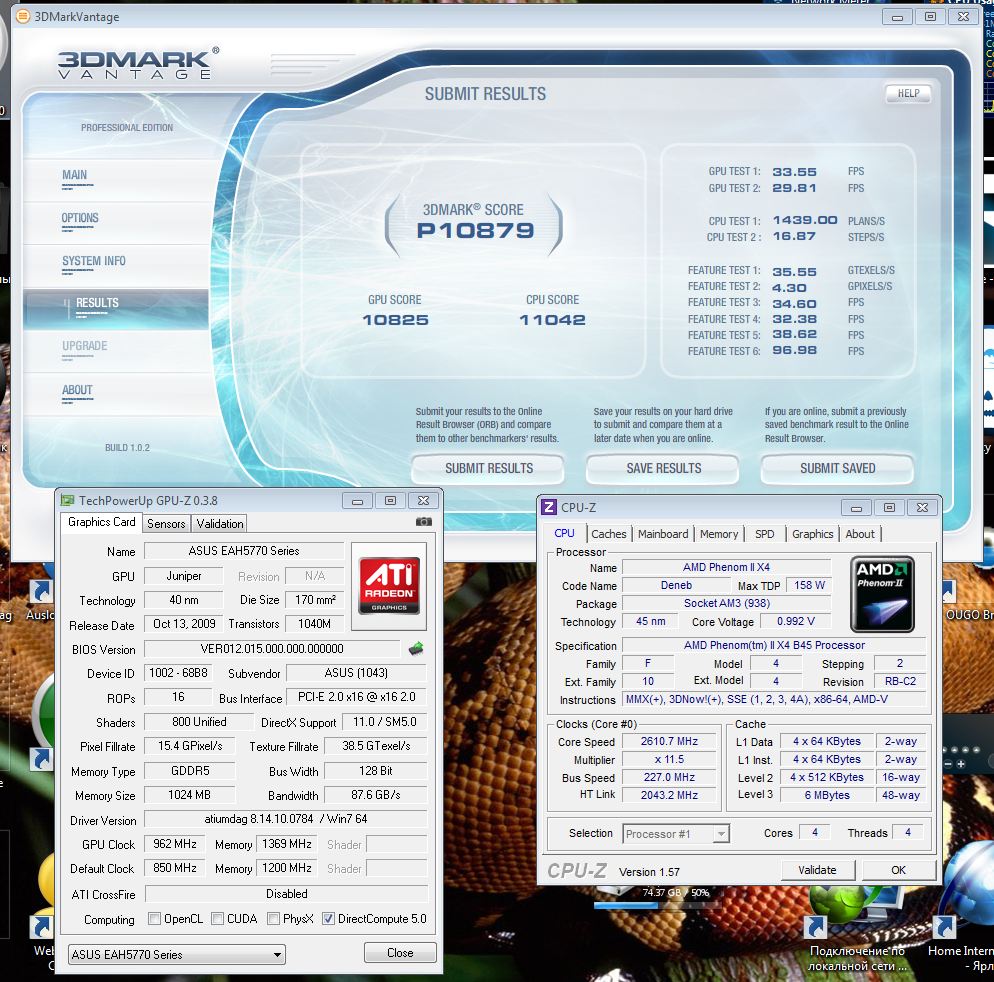Click the GPU-Z screenshot camera icon
Viewport: 994px width, 982px height.
[423, 522]
